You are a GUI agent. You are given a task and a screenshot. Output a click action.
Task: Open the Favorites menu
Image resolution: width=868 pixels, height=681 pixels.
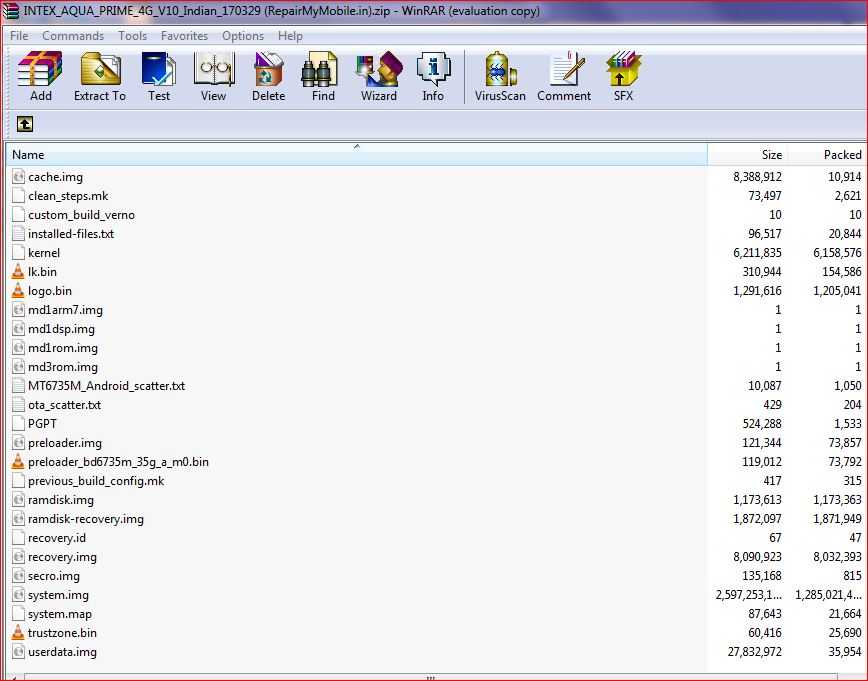184,36
